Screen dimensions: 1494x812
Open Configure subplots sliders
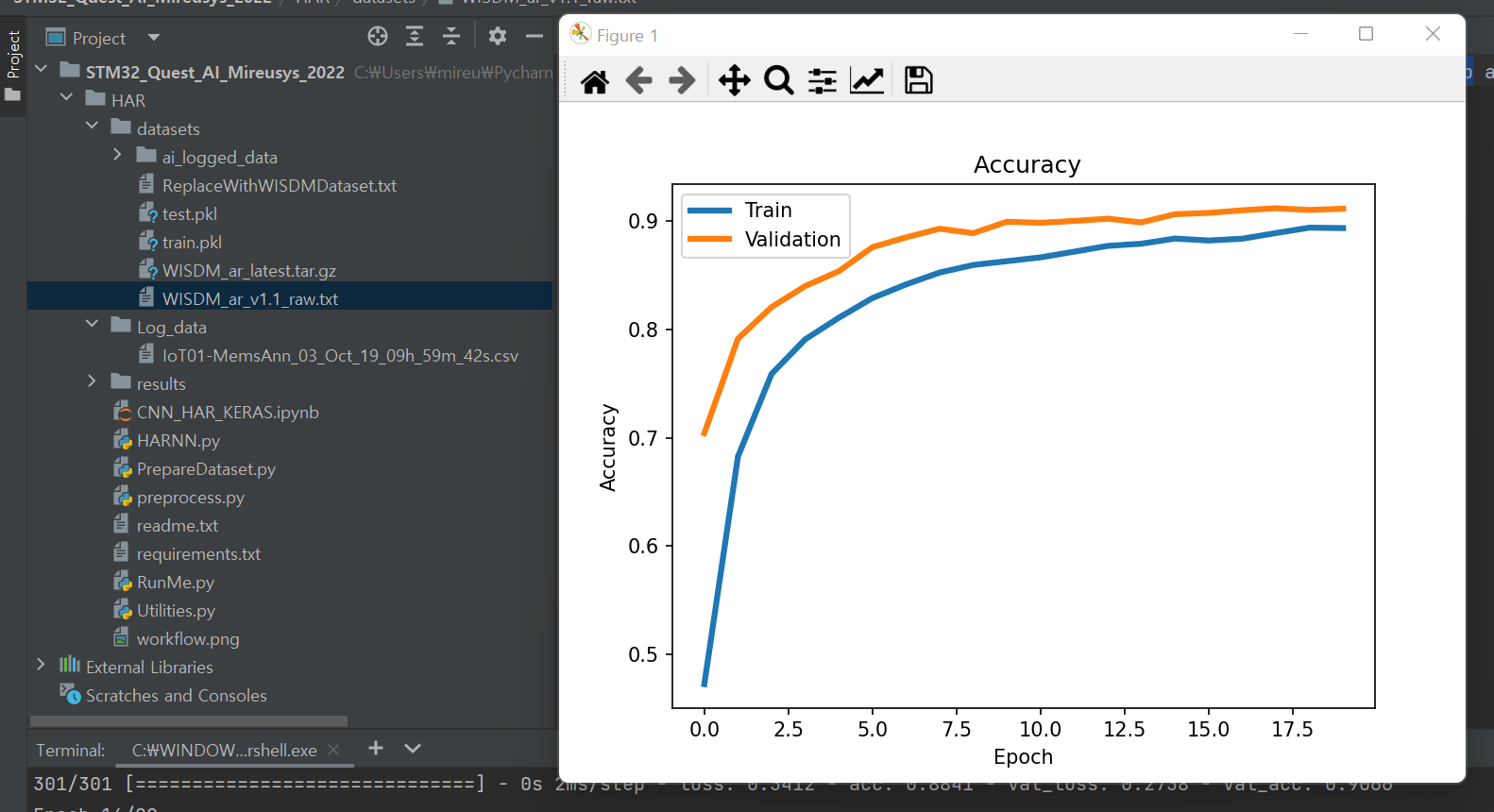[823, 81]
